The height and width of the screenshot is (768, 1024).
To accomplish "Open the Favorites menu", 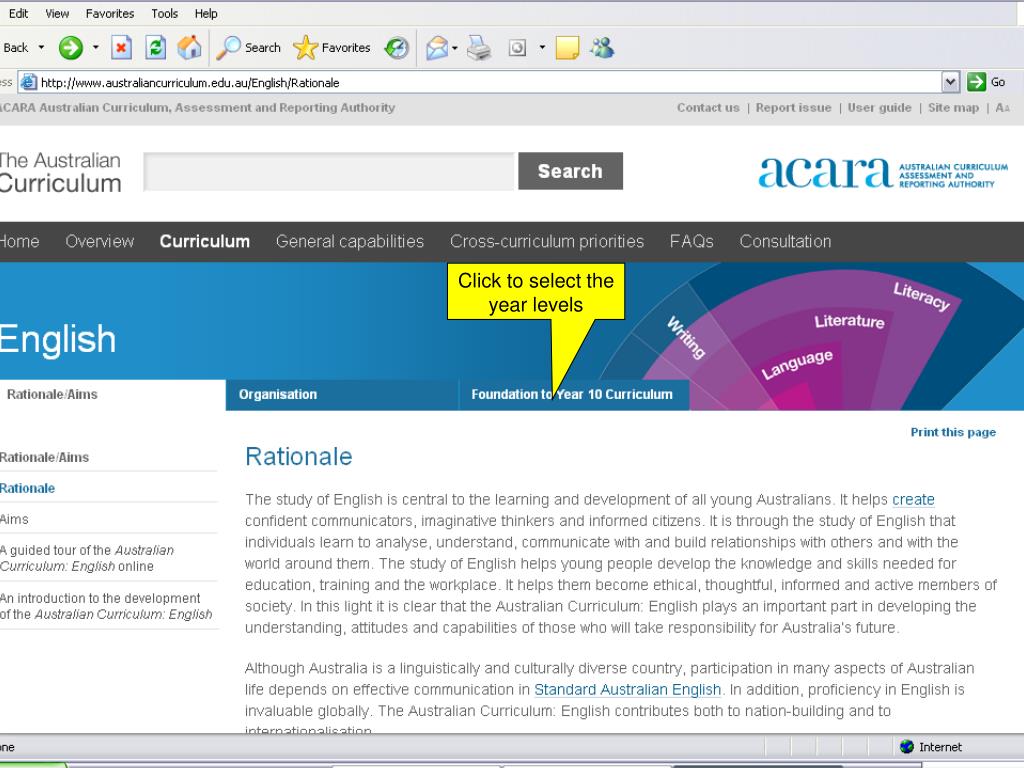I will pos(110,13).
